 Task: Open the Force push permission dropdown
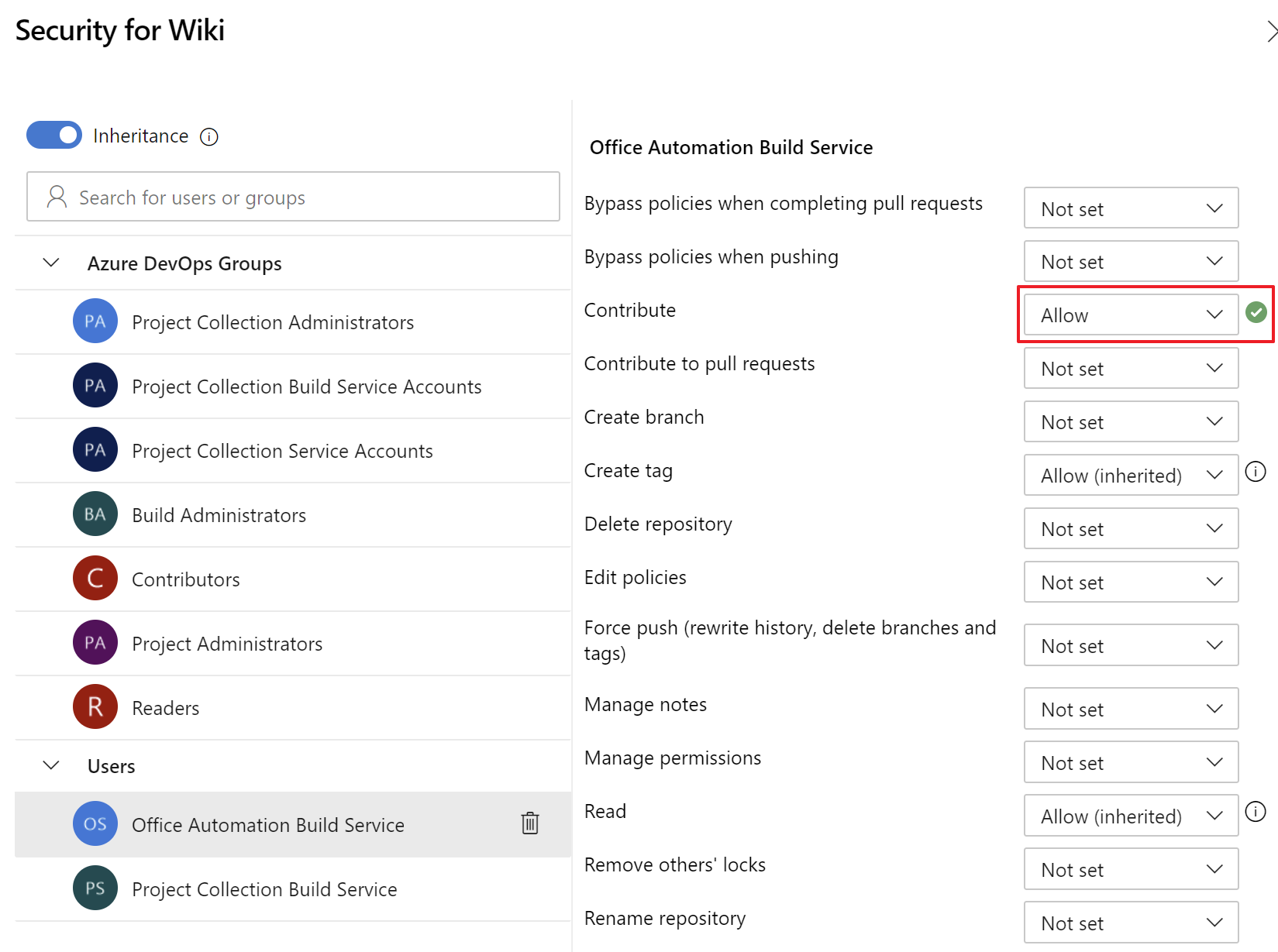[x=1131, y=644]
